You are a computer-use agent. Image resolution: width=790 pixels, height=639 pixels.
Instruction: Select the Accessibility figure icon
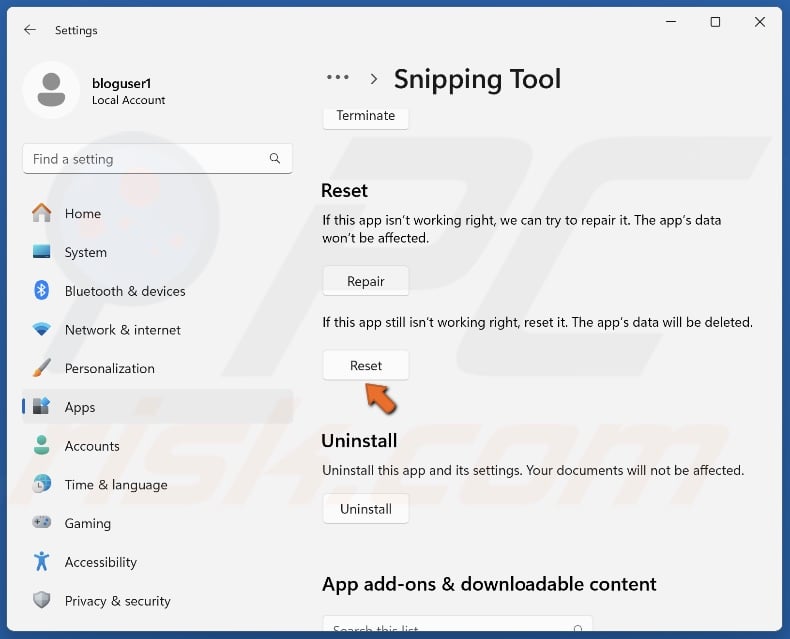[x=41, y=561]
